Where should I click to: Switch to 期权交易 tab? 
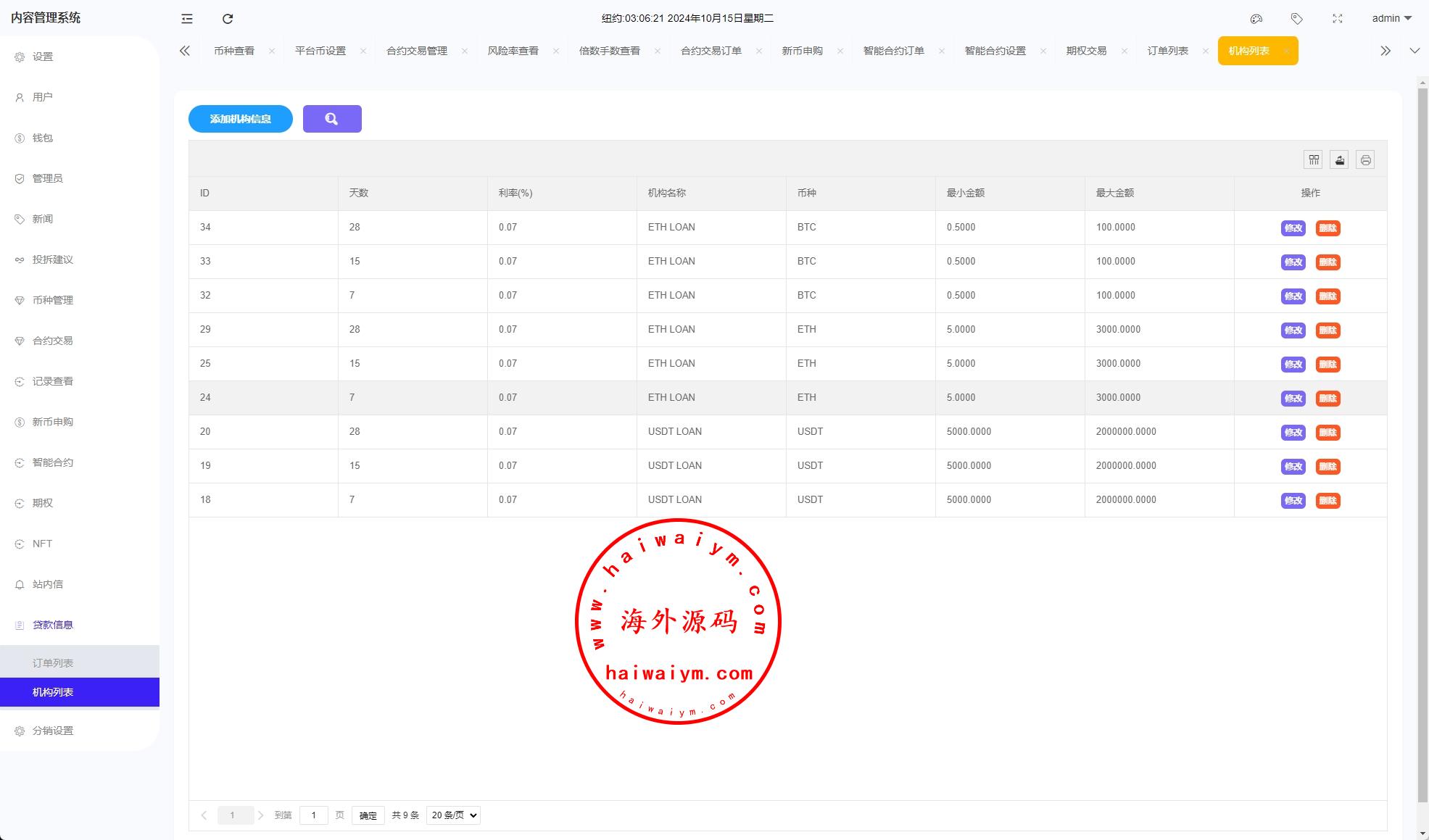(x=1086, y=51)
